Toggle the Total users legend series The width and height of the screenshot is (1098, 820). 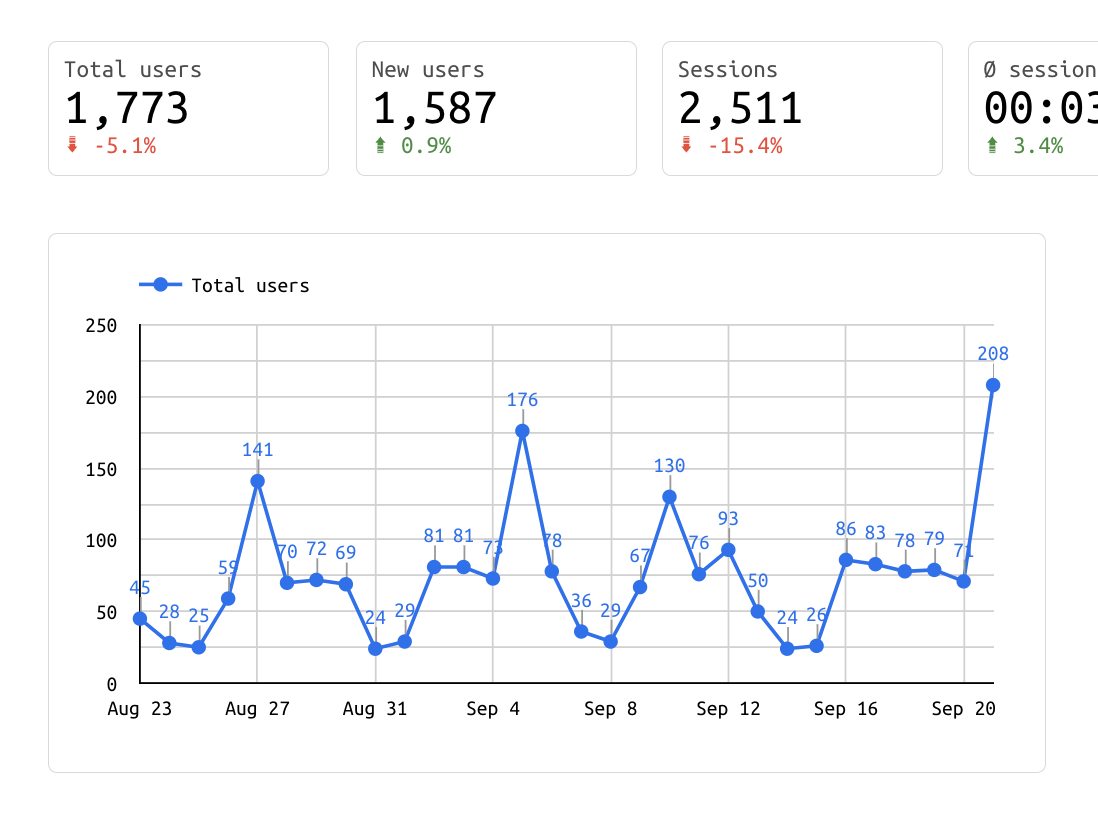point(250,286)
